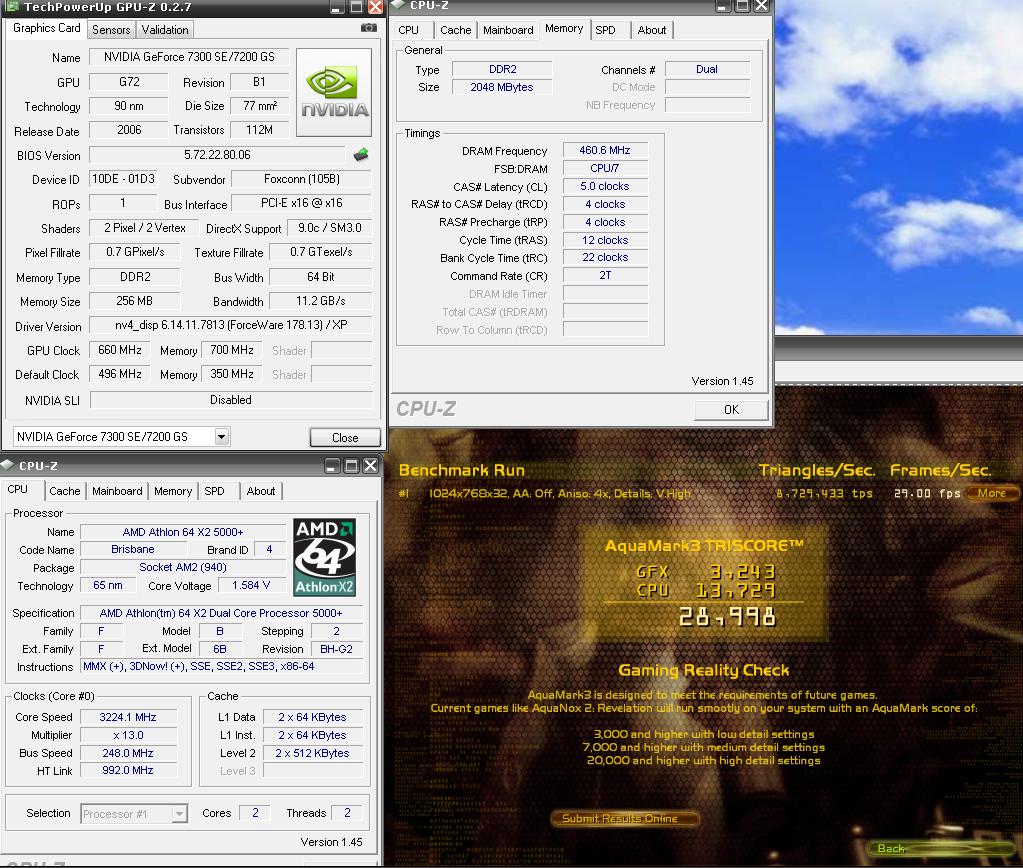1023x868 pixels.
Task: Click the NVIDIA SLI Disabled field
Action: point(231,399)
